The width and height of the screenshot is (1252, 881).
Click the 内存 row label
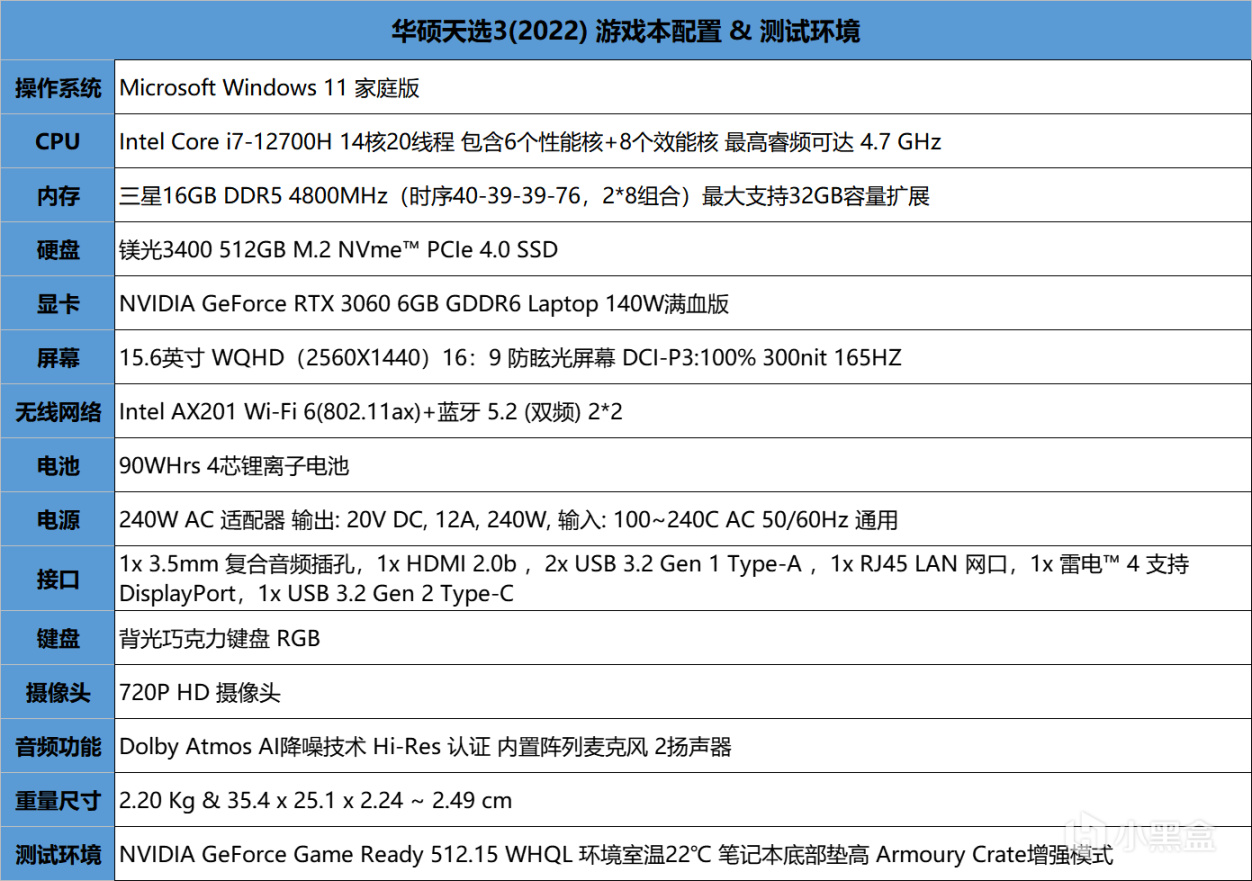point(58,196)
